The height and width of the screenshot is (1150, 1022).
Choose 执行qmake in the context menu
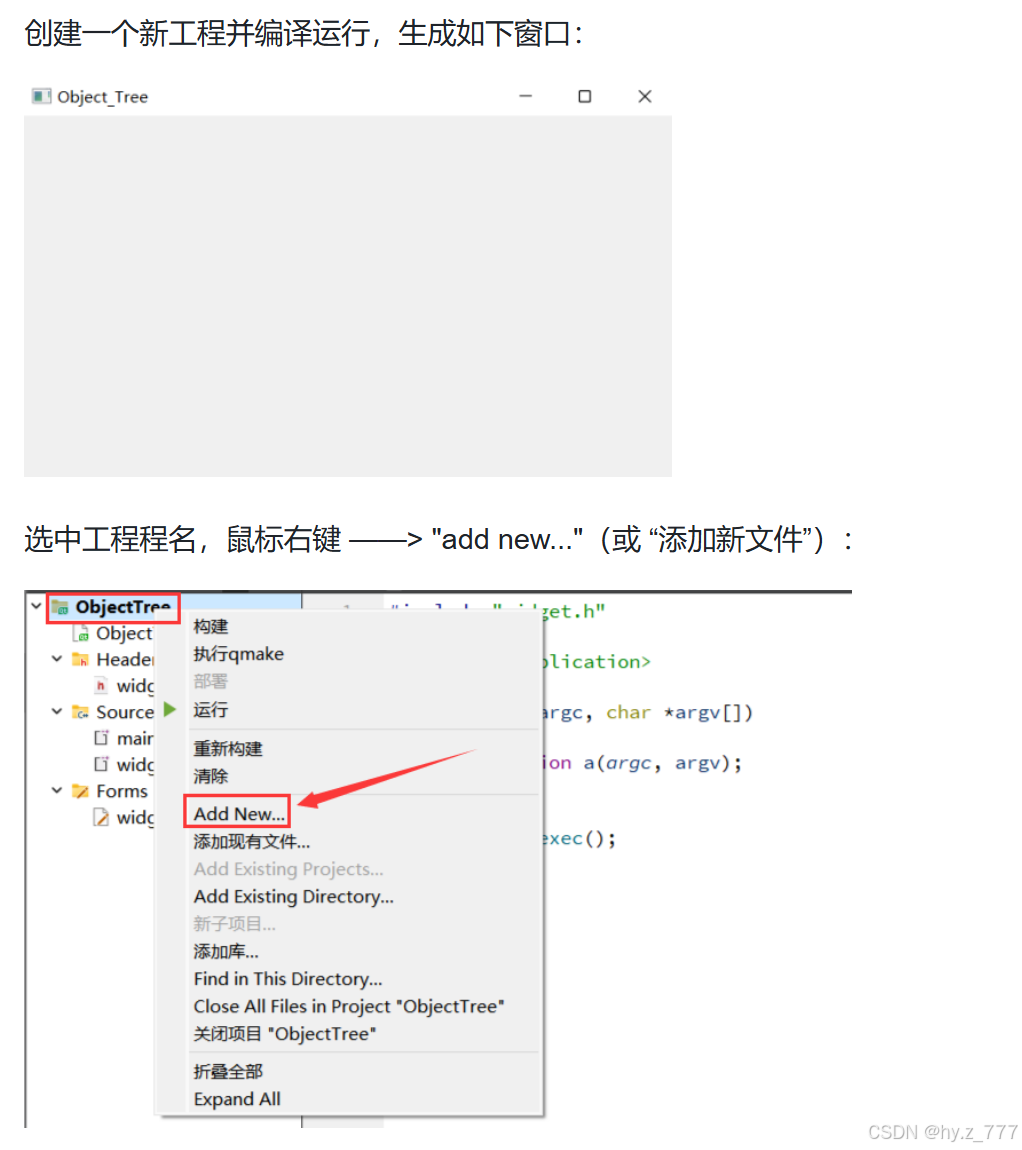click(238, 654)
